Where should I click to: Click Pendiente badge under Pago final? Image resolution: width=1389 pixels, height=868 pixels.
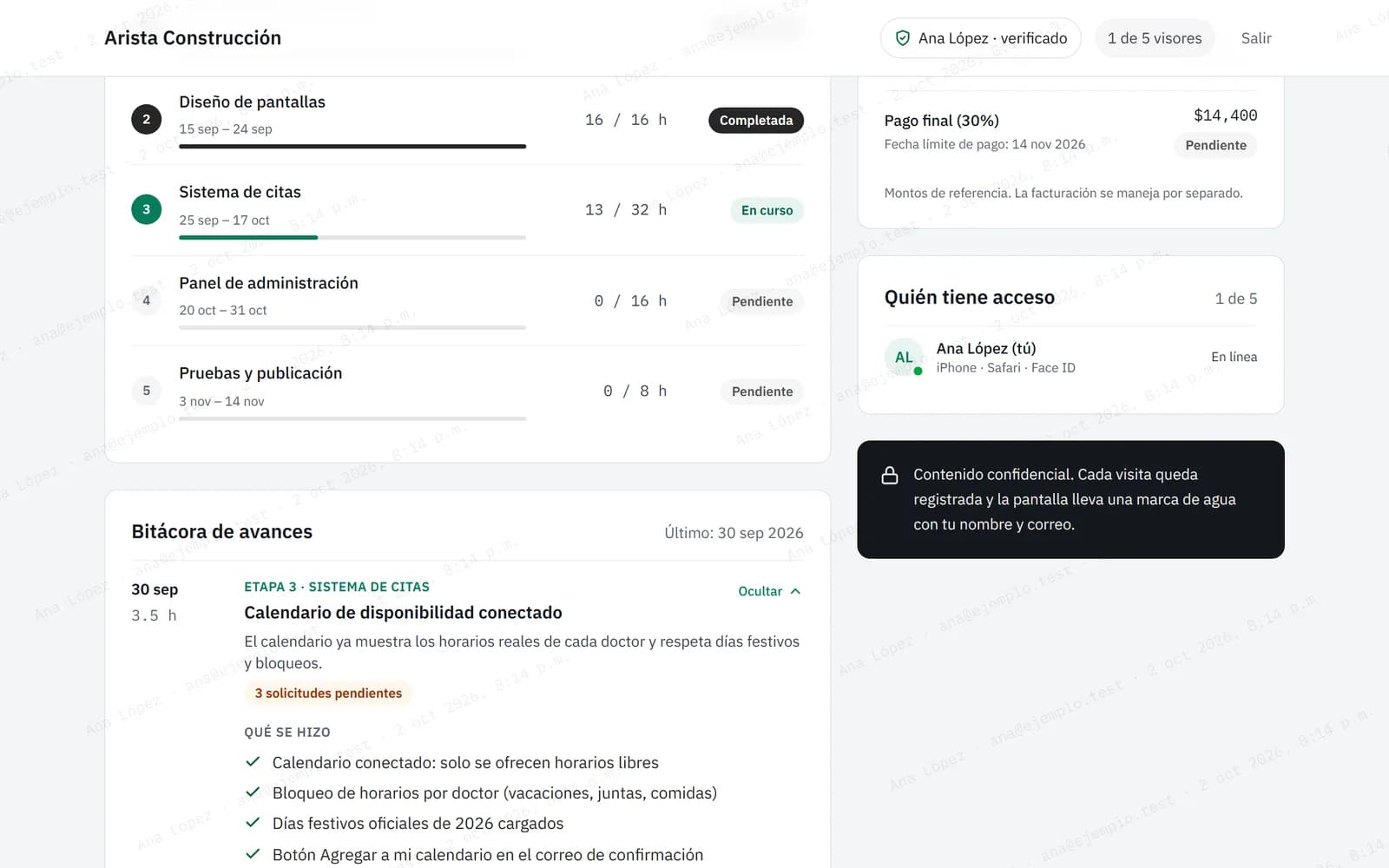click(x=1215, y=145)
